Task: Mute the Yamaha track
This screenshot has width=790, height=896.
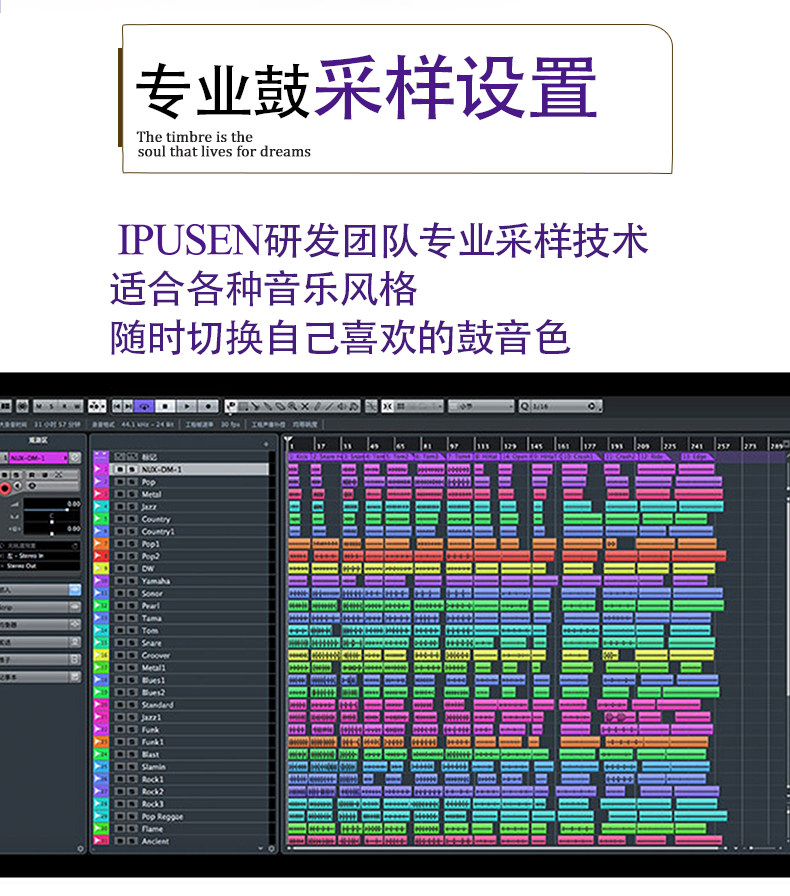Action: click(120, 581)
